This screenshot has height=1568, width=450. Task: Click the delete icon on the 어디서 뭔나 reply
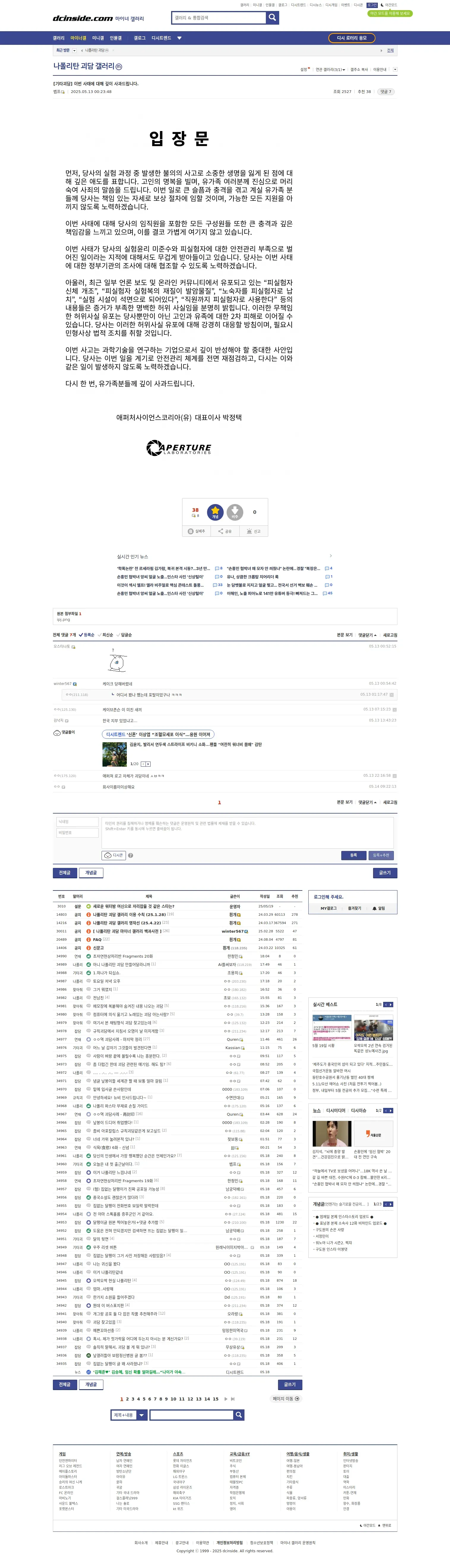tap(391, 694)
